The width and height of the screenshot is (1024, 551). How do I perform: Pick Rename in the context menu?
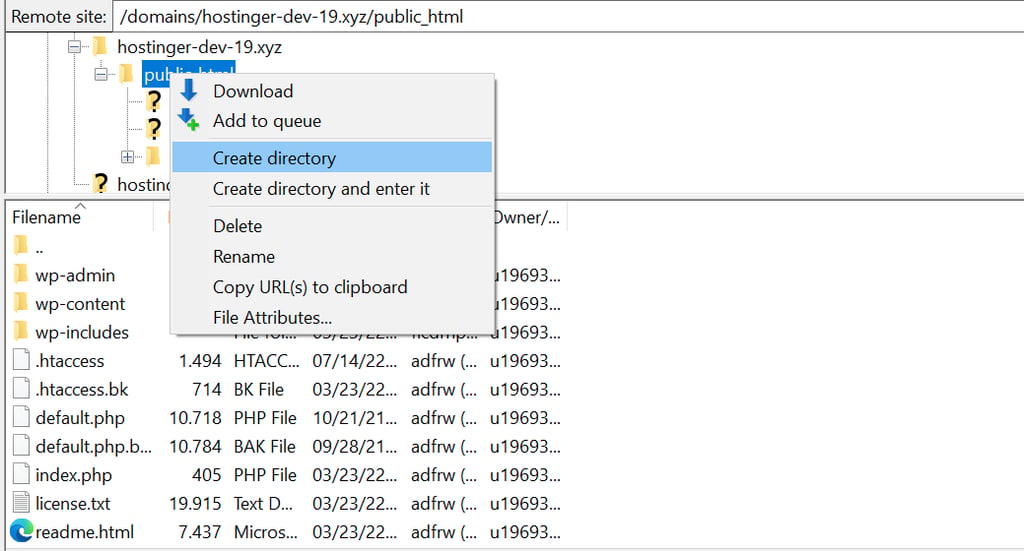tap(244, 257)
